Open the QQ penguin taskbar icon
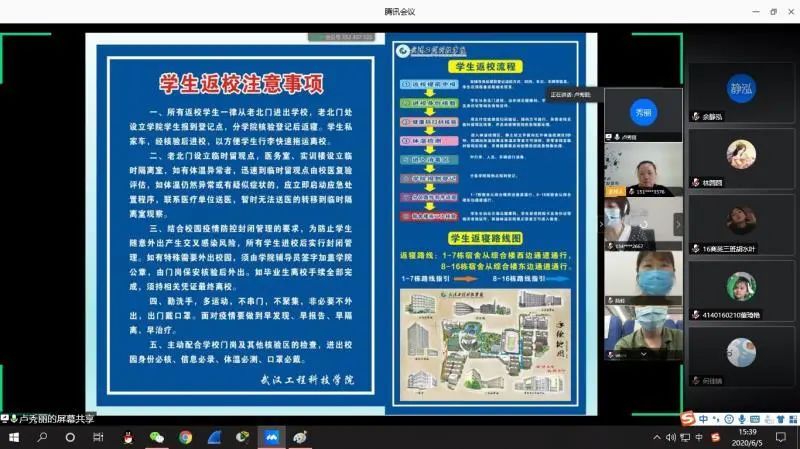Image resolution: width=800 pixels, height=449 pixels. [x=128, y=437]
